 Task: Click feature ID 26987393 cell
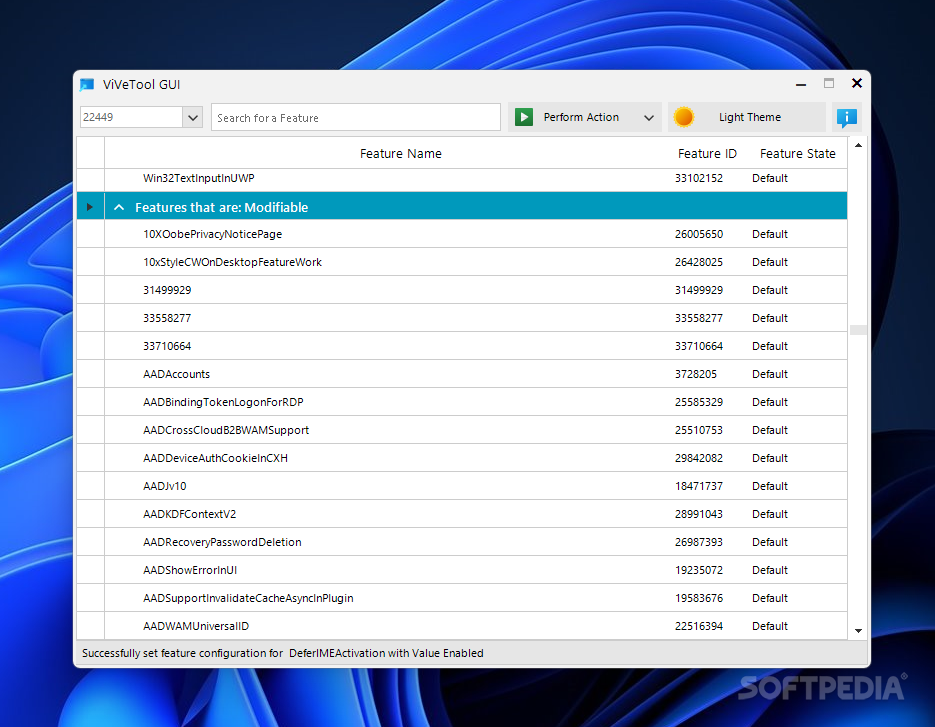click(x=699, y=543)
